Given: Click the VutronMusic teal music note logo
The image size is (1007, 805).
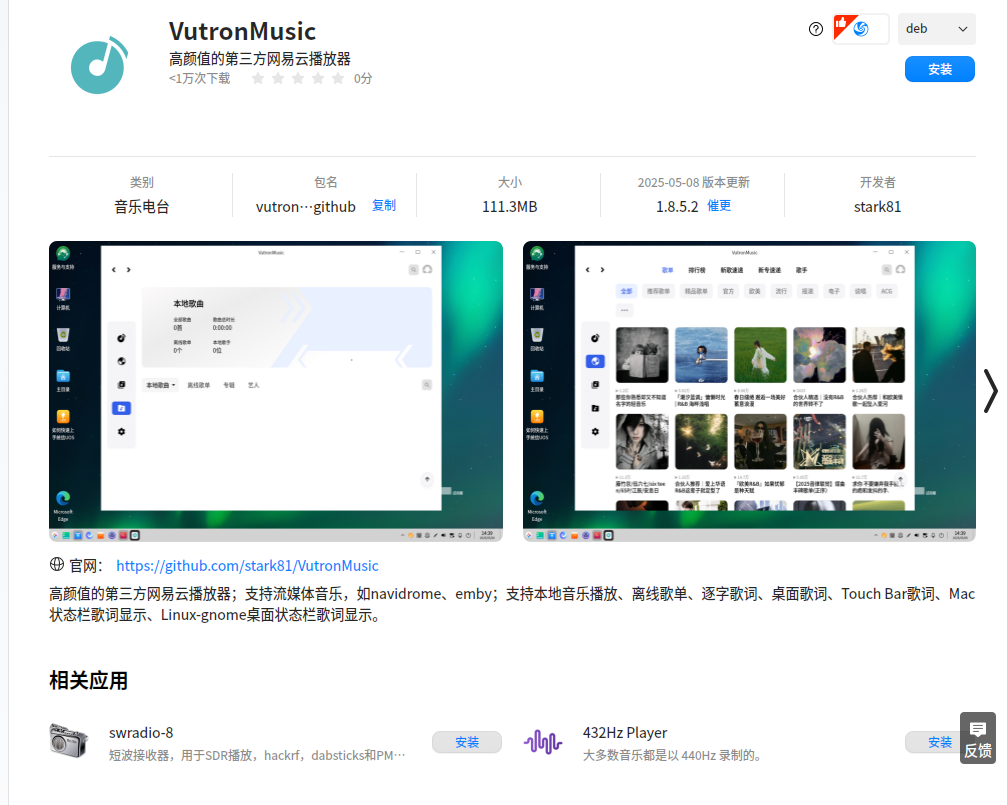Looking at the screenshot, I should coord(100,65).
